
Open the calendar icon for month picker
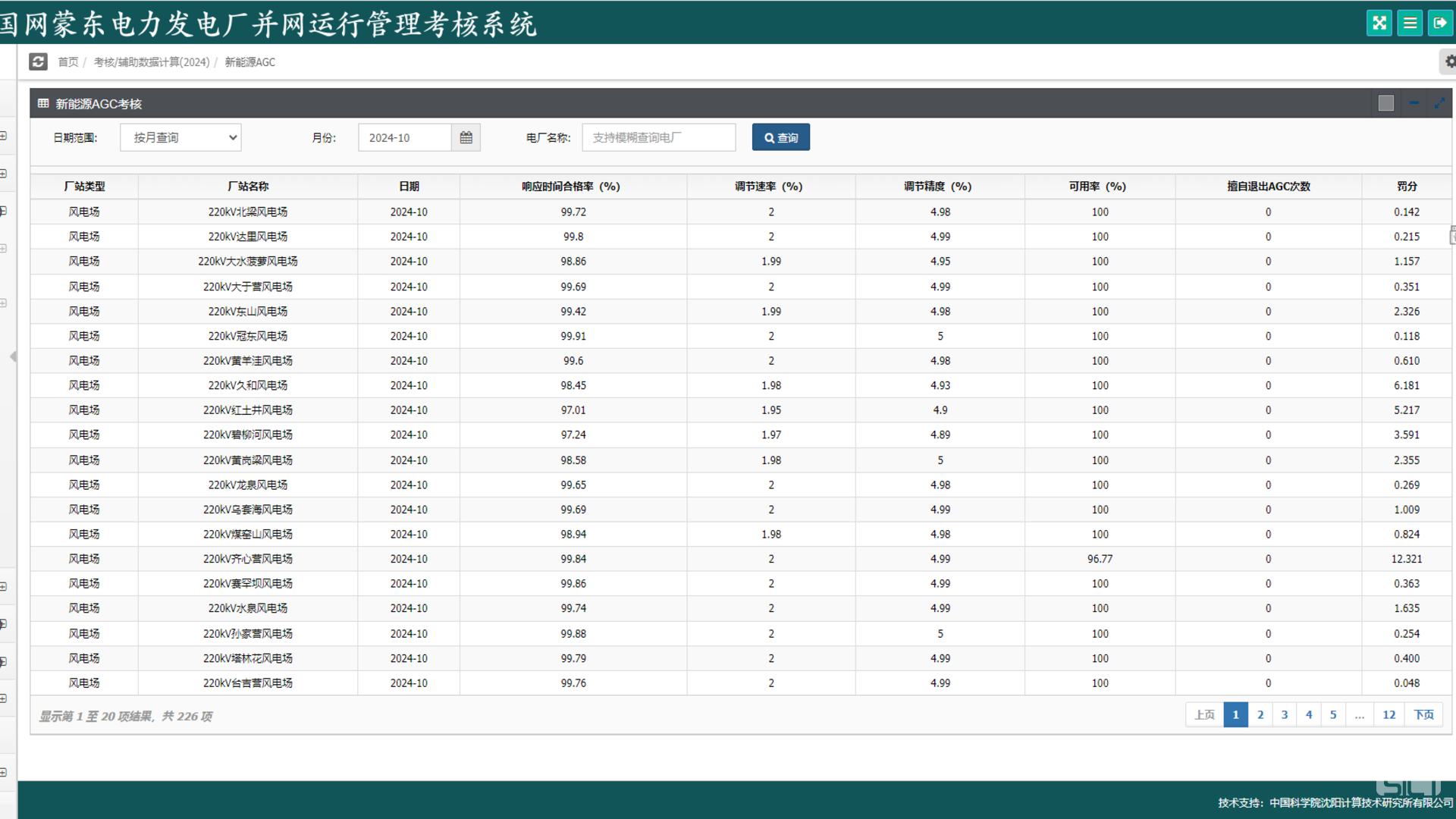click(x=466, y=137)
